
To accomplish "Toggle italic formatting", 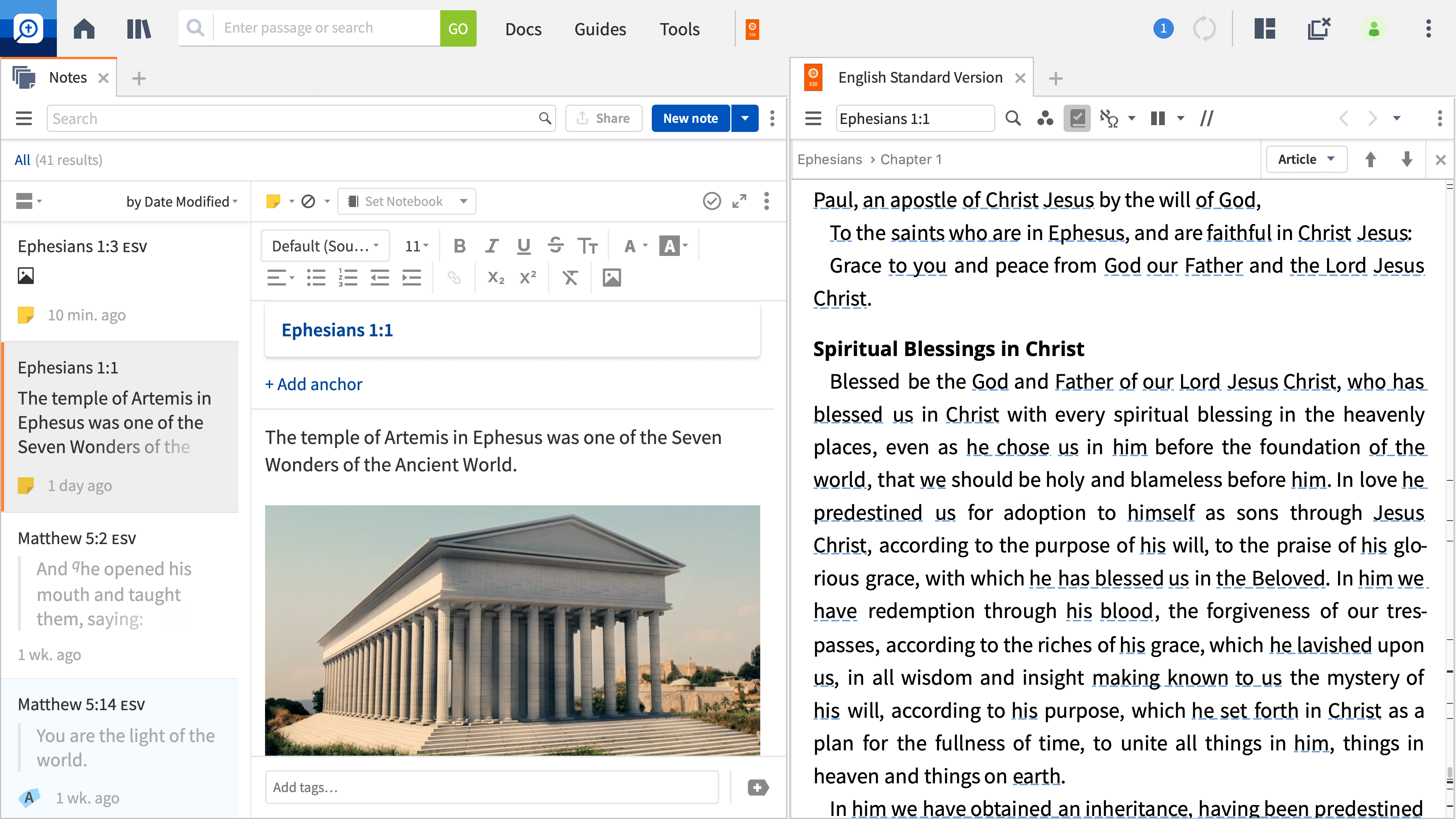I will (492, 246).
